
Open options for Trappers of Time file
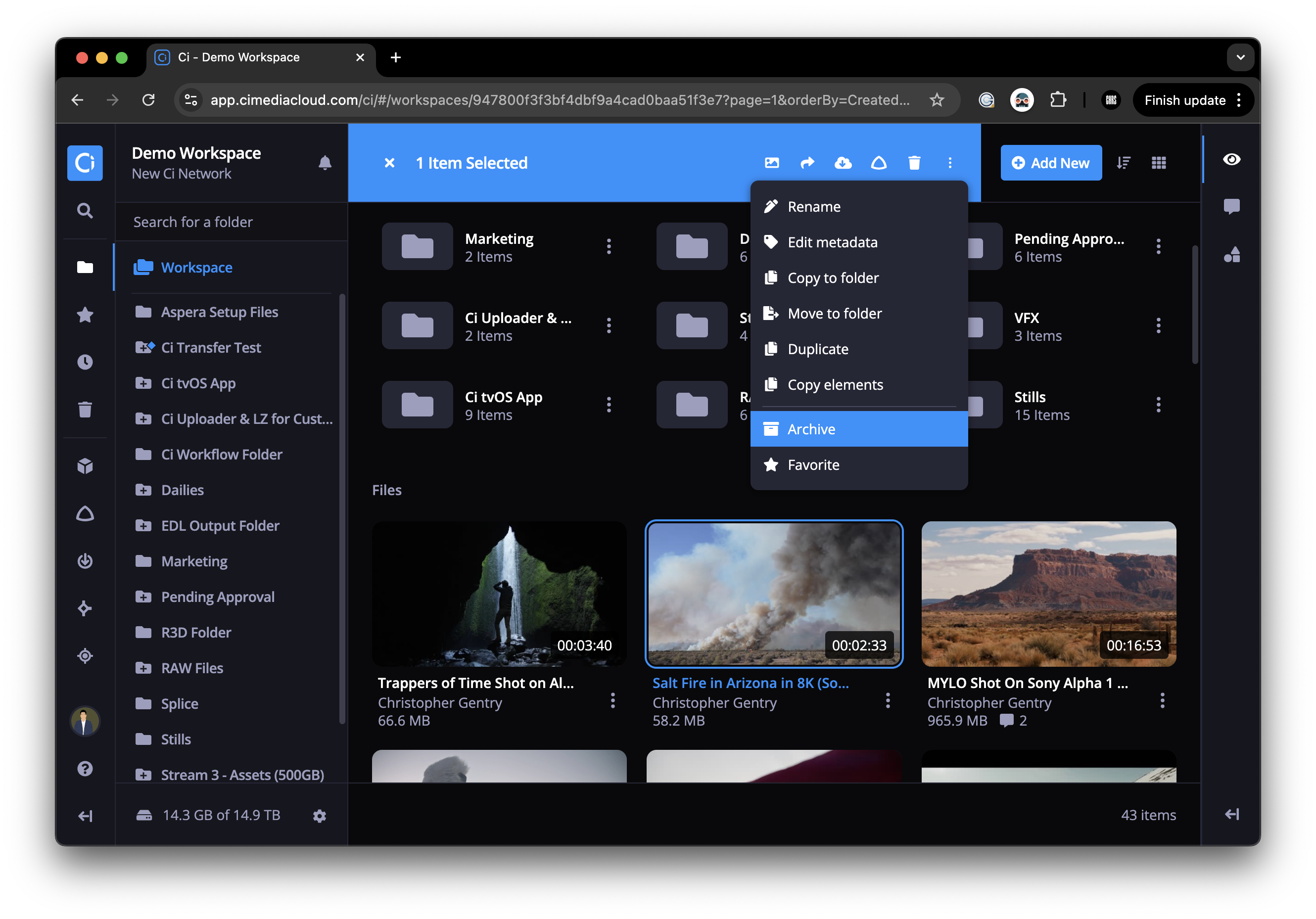(x=612, y=700)
